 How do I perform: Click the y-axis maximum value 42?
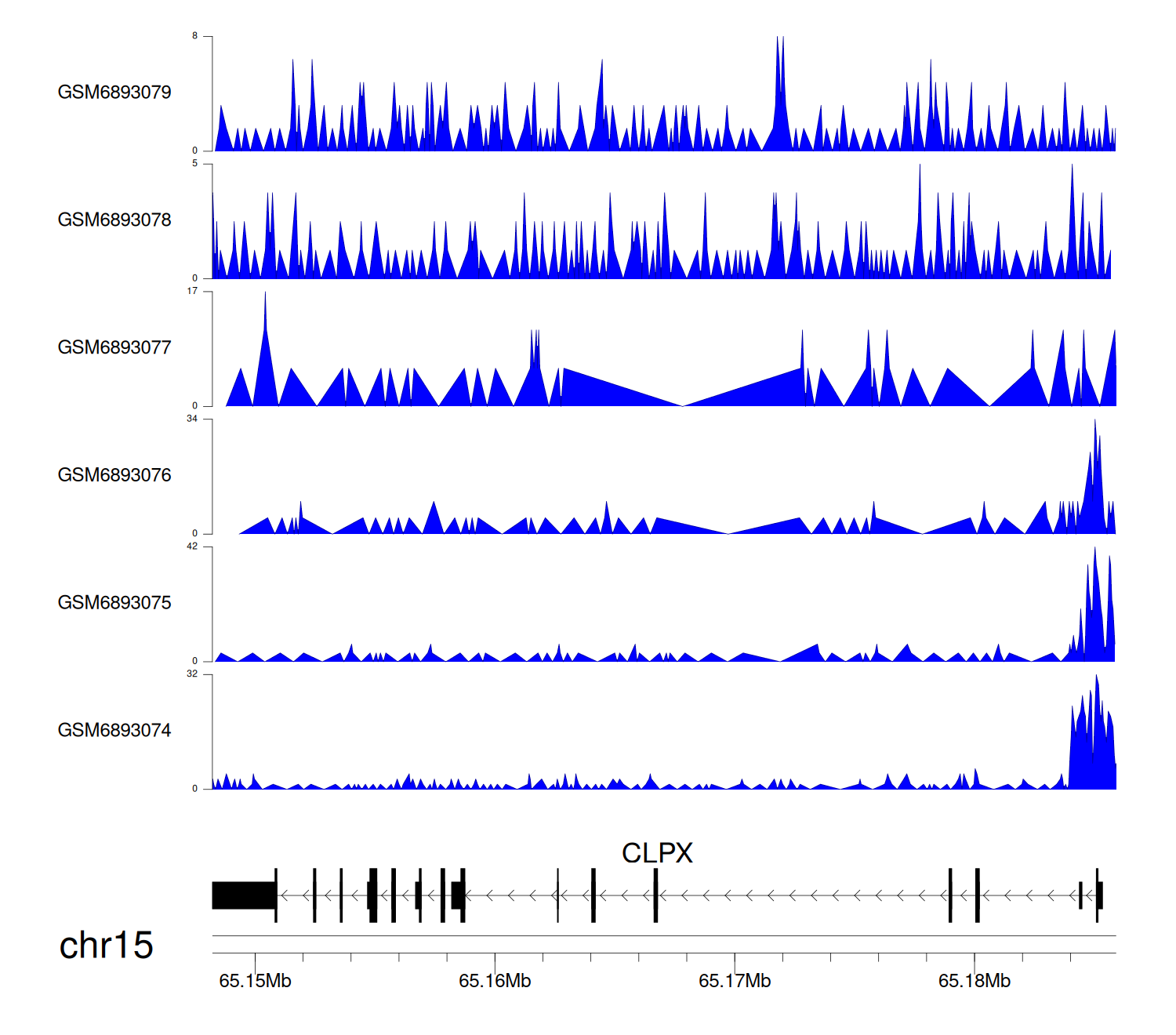(192, 547)
